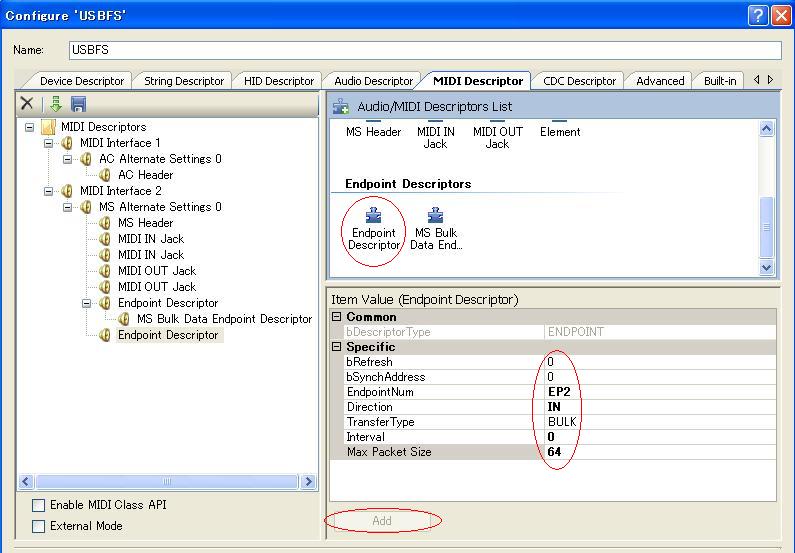This screenshot has height=553, width=795.
Task: Open the Audio Descriptor tab
Action: (x=374, y=81)
